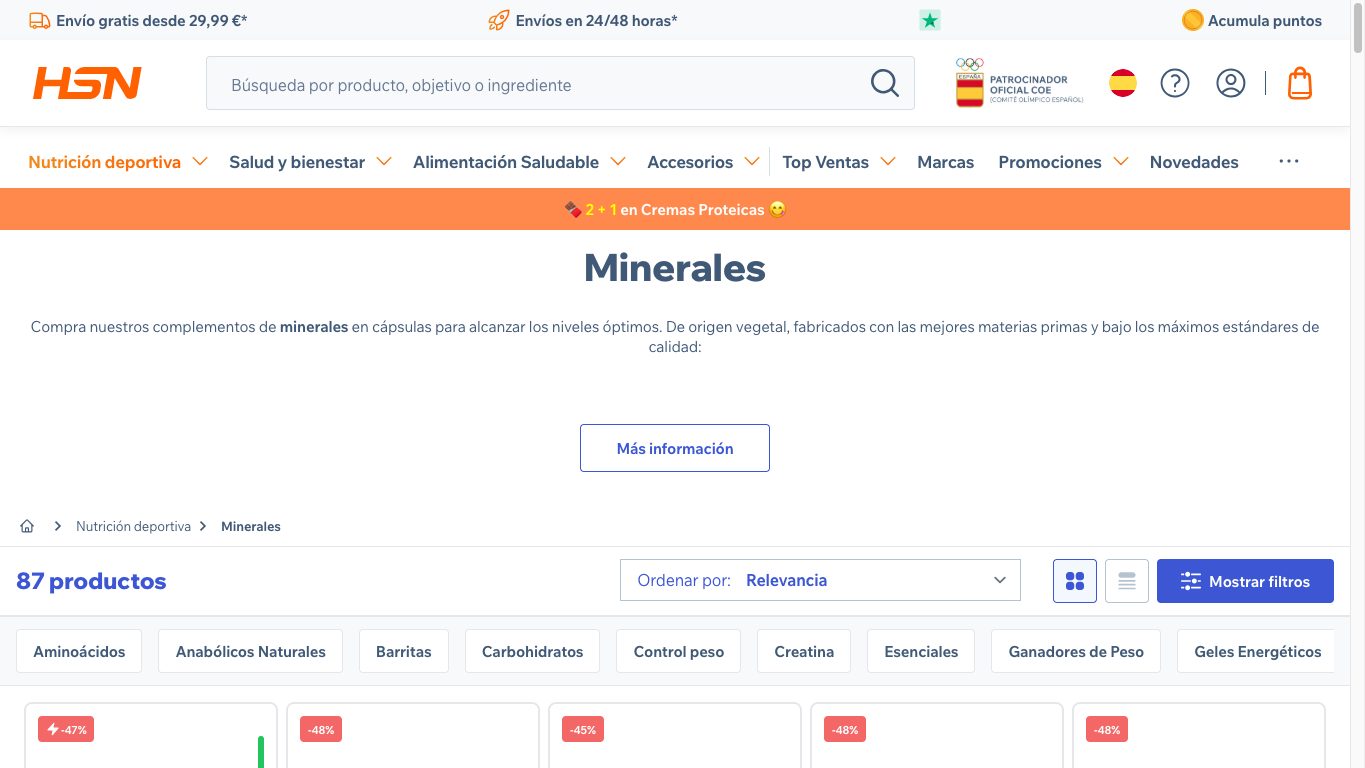Click Acumula puntos link
Viewport: 1365px width, 768px height.
tap(1265, 20)
